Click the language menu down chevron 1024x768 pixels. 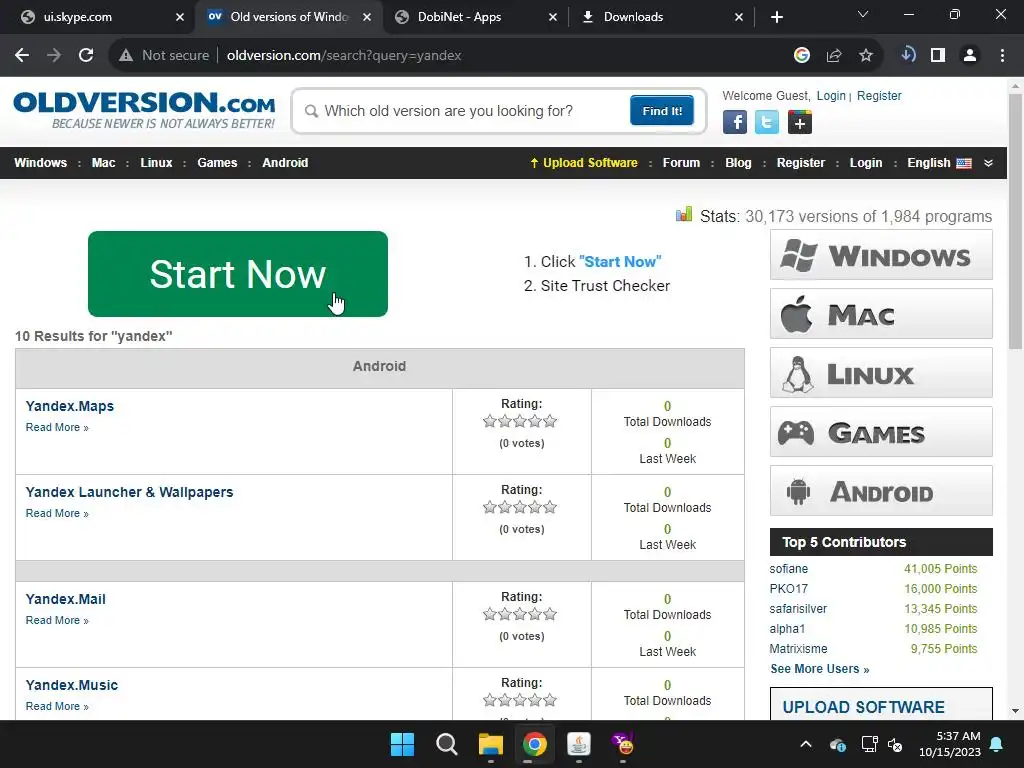[x=989, y=163]
